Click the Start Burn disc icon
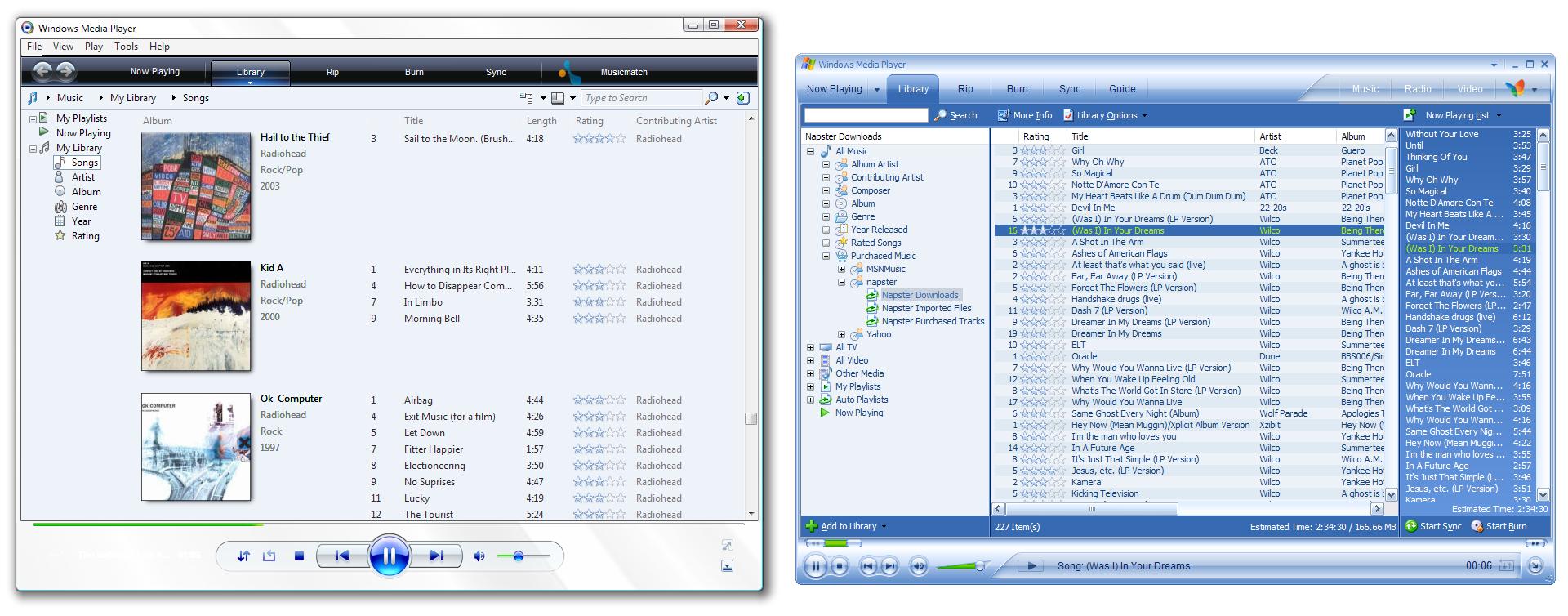 pyautogui.click(x=1477, y=526)
